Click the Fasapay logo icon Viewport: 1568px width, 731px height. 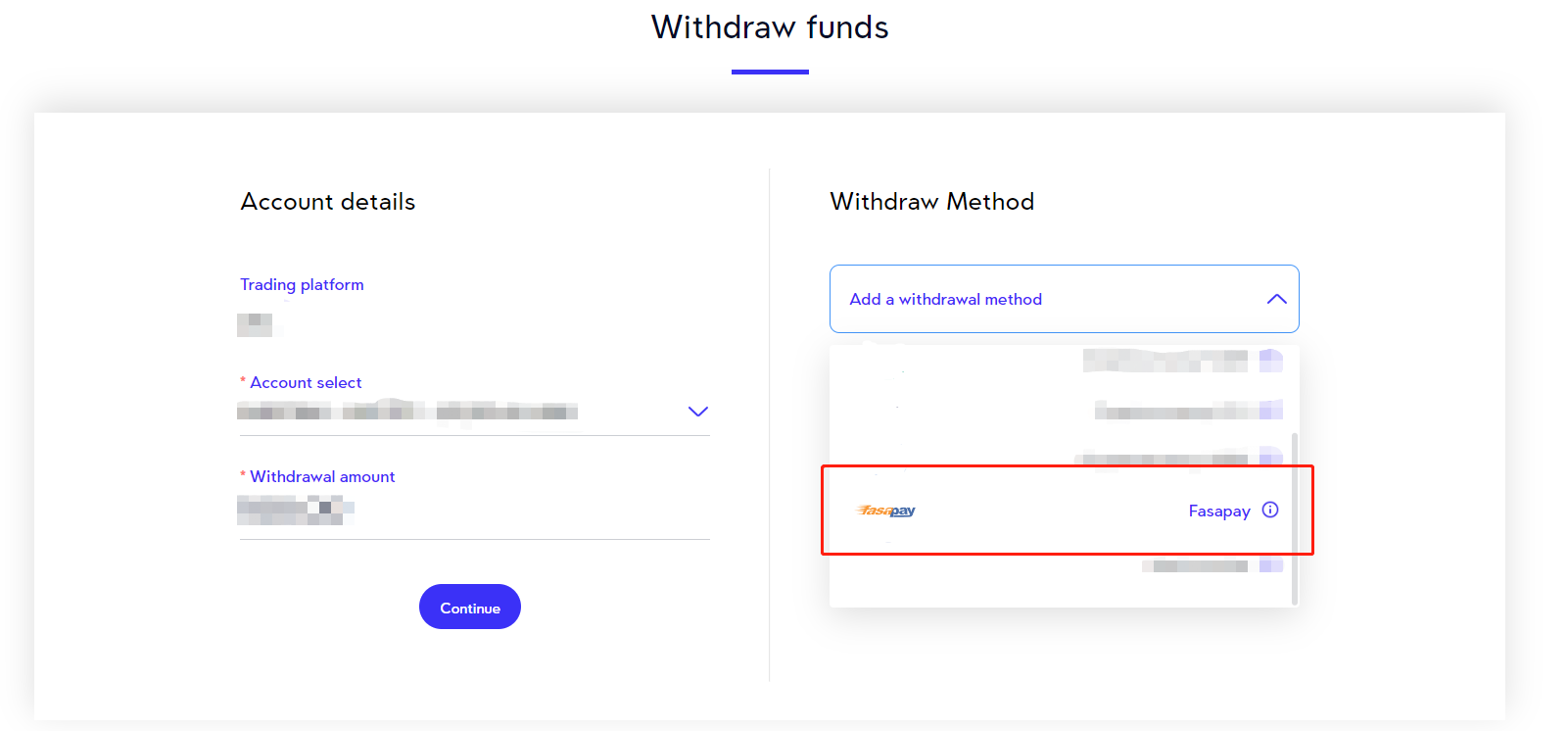[886, 511]
